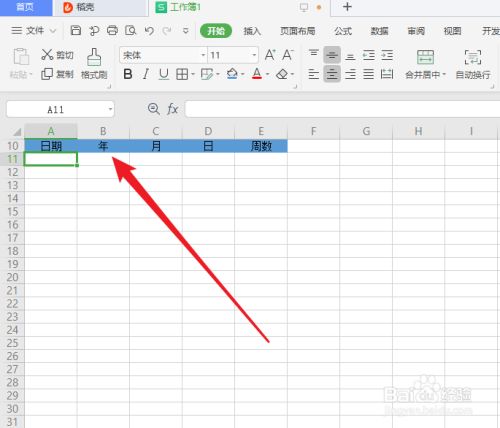Toggle bold formatting
The image size is (500, 428).
point(128,74)
